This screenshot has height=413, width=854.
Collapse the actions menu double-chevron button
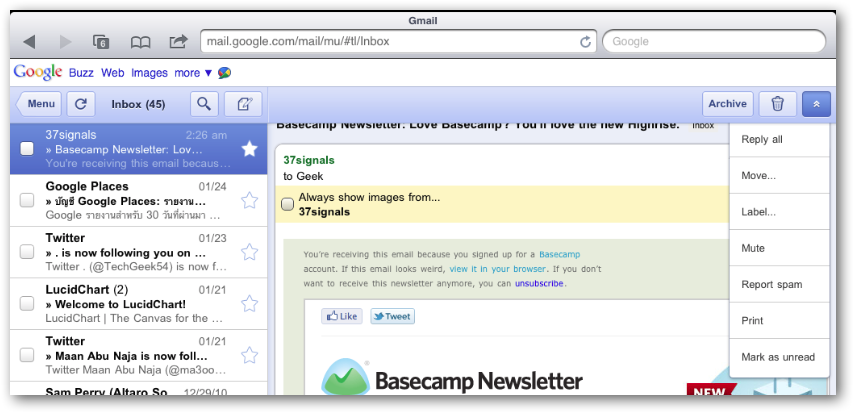(x=816, y=104)
